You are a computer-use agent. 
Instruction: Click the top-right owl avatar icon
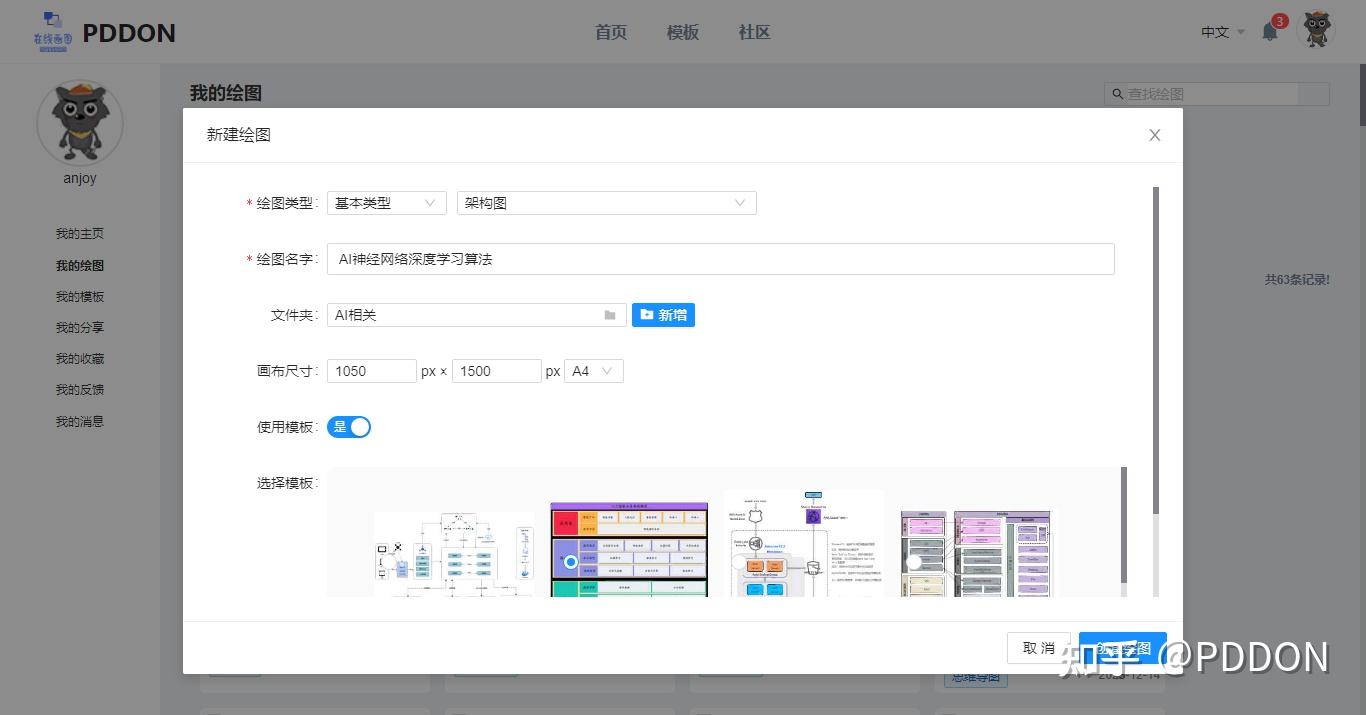click(1316, 31)
